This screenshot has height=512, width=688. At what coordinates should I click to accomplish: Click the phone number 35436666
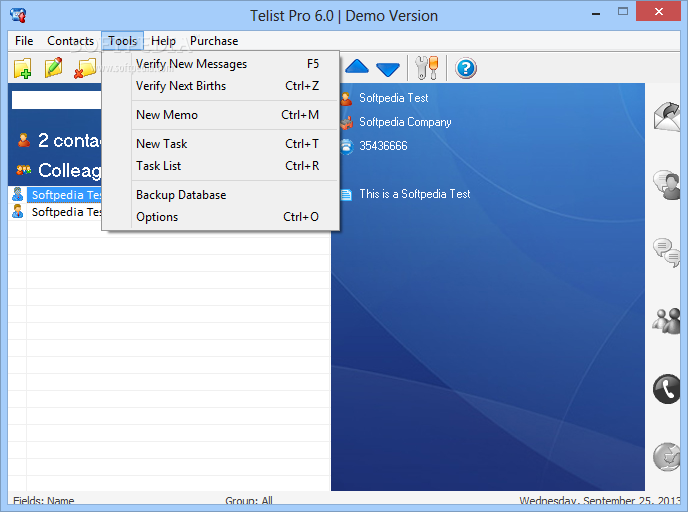[383, 146]
